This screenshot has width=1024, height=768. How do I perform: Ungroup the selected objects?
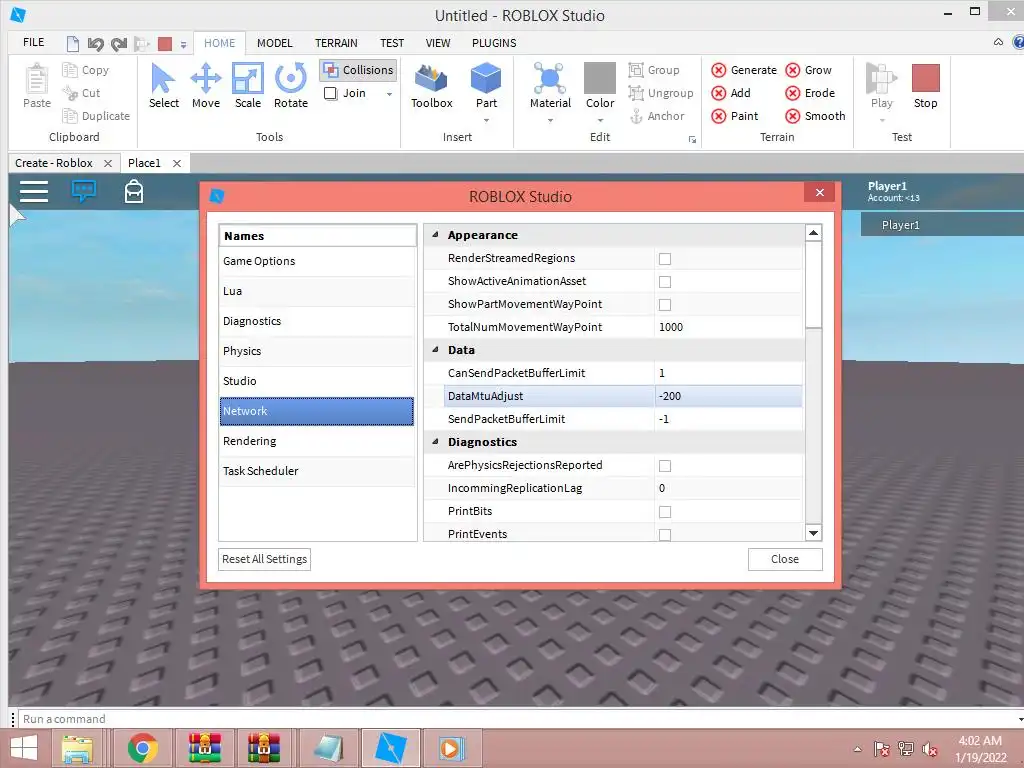[x=661, y=93]
